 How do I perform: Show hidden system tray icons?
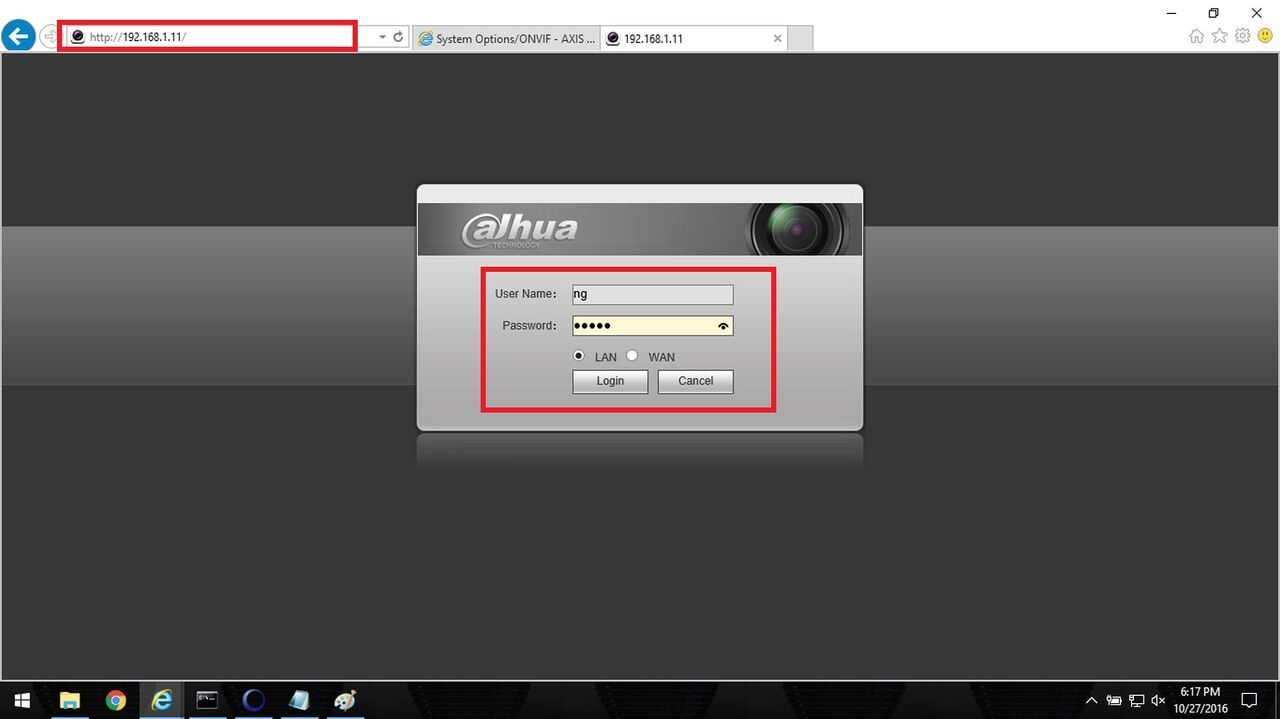(x=1092, y=700)
